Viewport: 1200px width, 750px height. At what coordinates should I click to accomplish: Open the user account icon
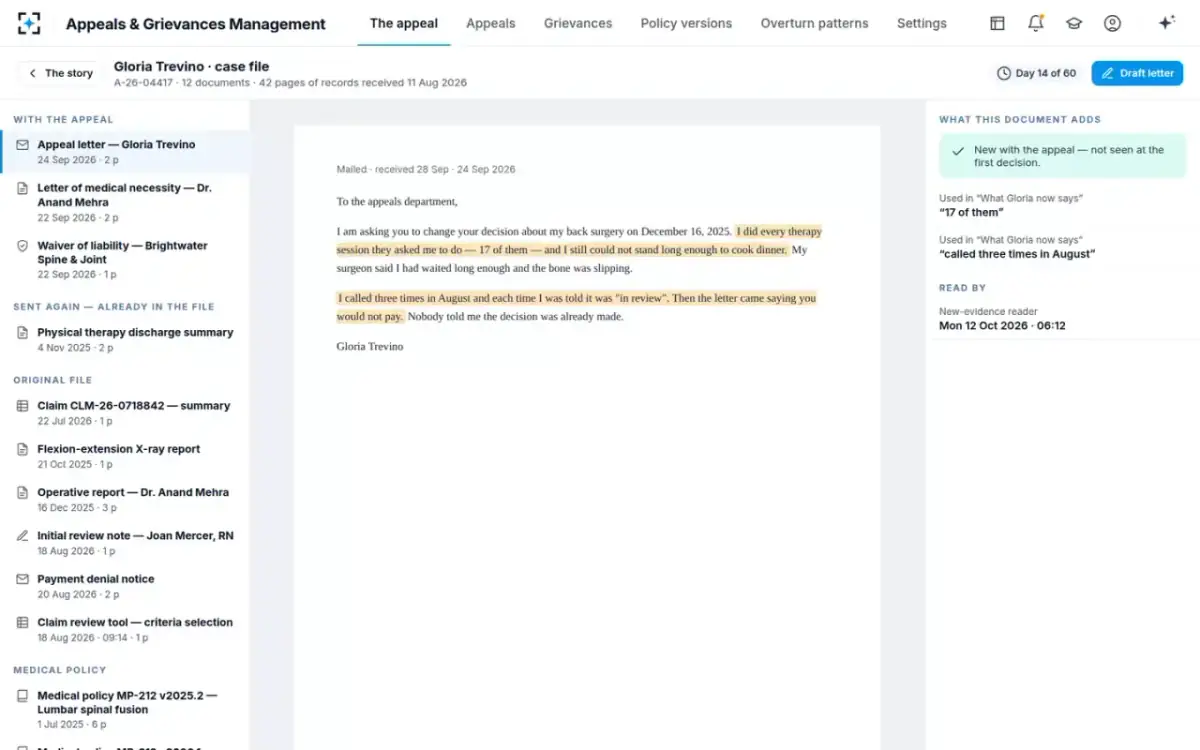1112,23
